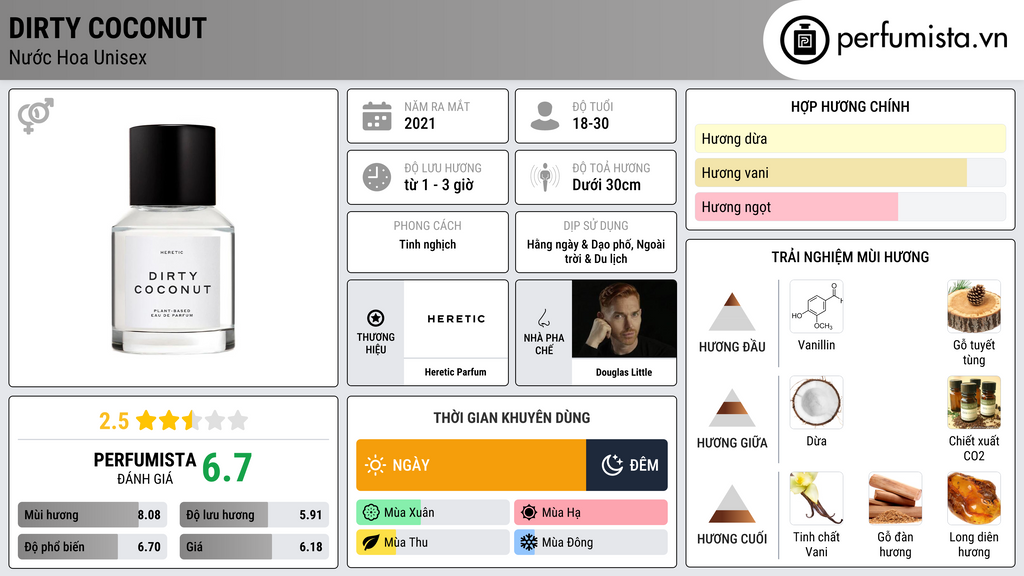Screen dimensions: 1024x576
Task: Click the Dirty Coconut bottle product image
Action: tap(173, 239)
